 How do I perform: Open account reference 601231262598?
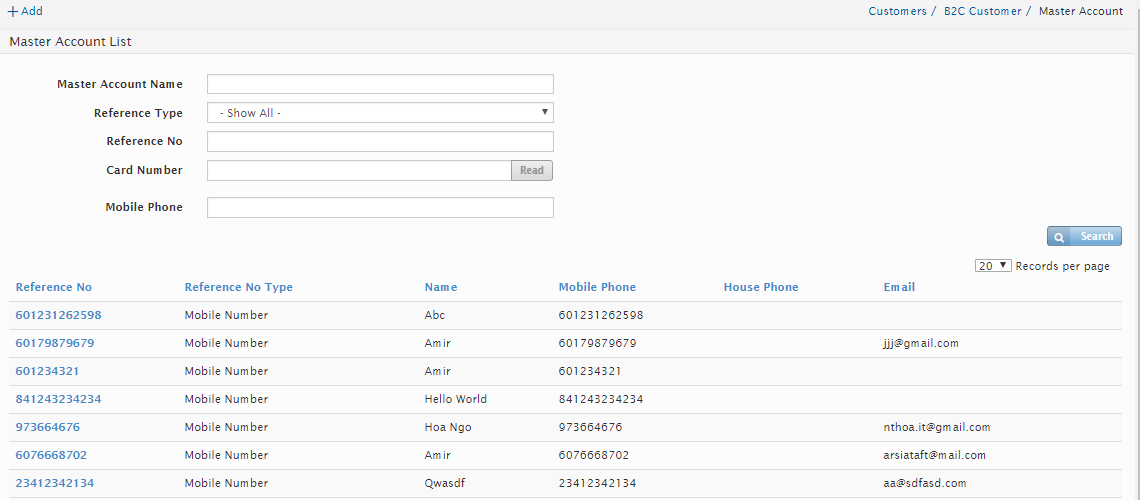coord(58,315)
